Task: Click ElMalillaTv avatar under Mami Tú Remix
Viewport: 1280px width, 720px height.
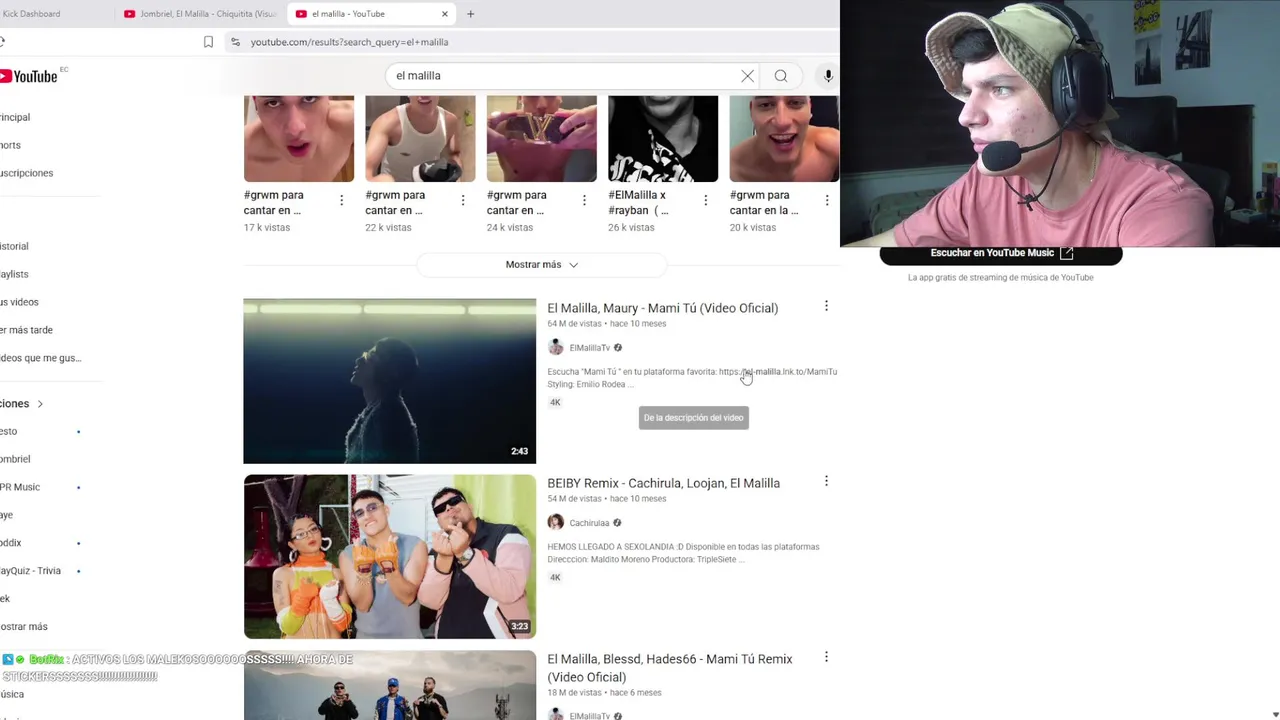Action: tap(556, 715)
